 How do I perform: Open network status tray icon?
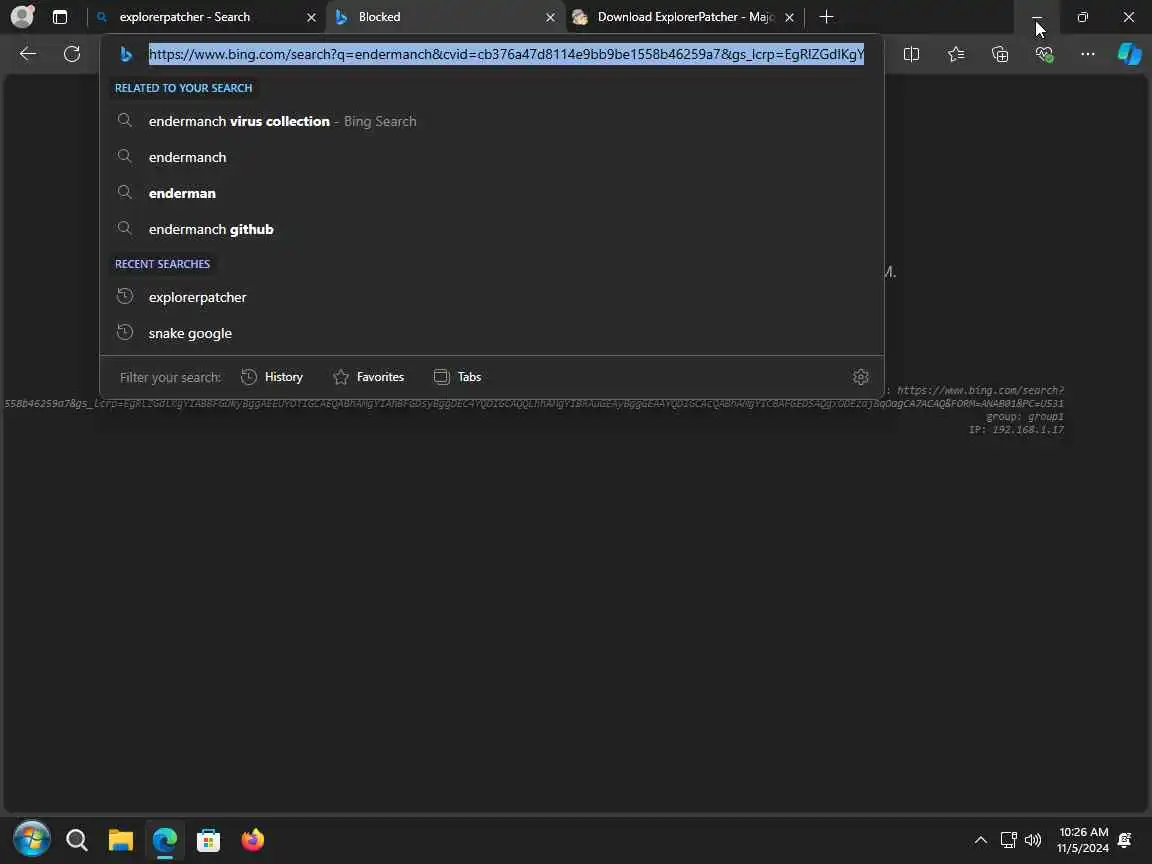tap(1009, 840)
